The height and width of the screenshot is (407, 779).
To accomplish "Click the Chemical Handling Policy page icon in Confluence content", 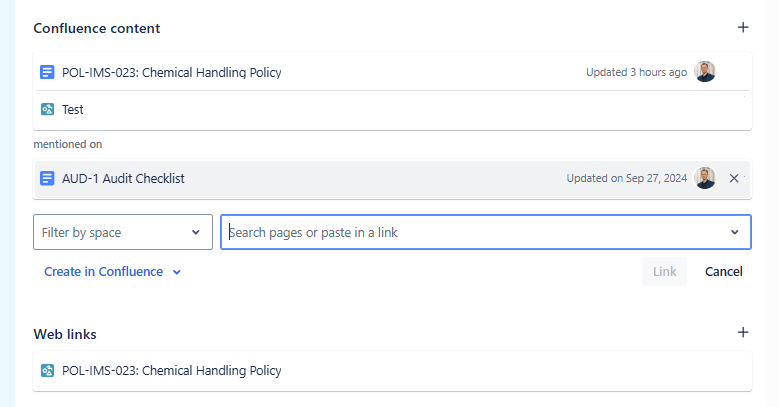I will pos(47,73).
